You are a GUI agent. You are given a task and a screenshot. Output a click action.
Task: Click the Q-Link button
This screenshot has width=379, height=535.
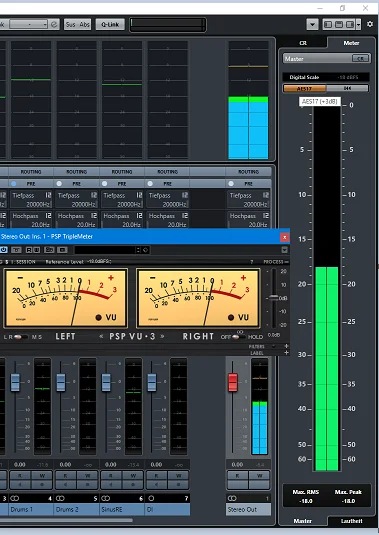110,25
